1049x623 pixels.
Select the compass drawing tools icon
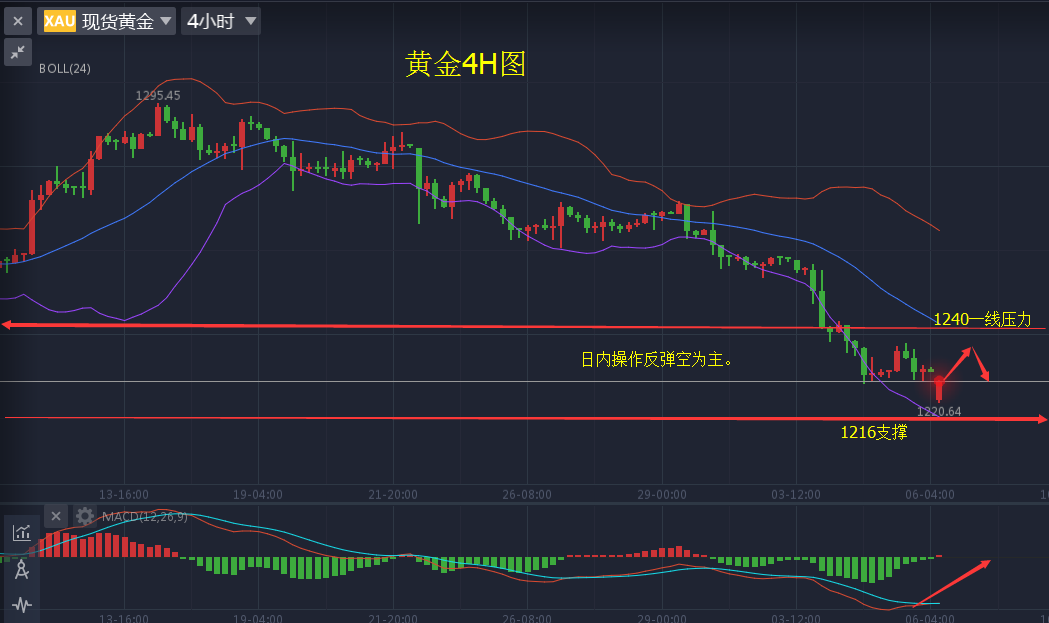click(21, 569)
